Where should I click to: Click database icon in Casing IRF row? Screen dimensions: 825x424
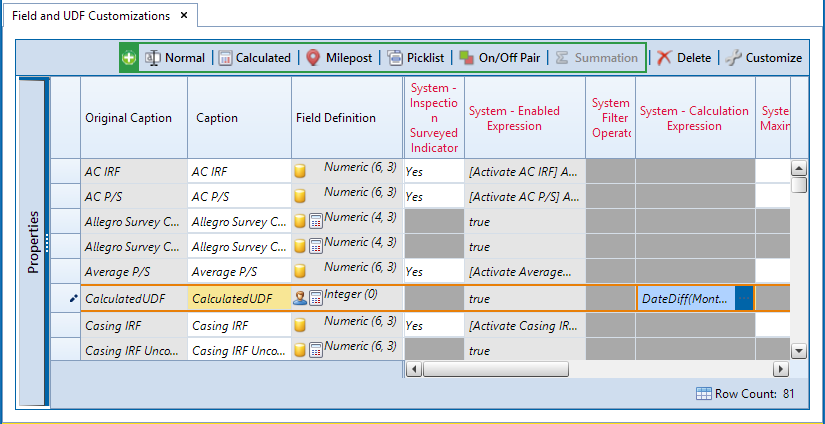coord(300,325)
